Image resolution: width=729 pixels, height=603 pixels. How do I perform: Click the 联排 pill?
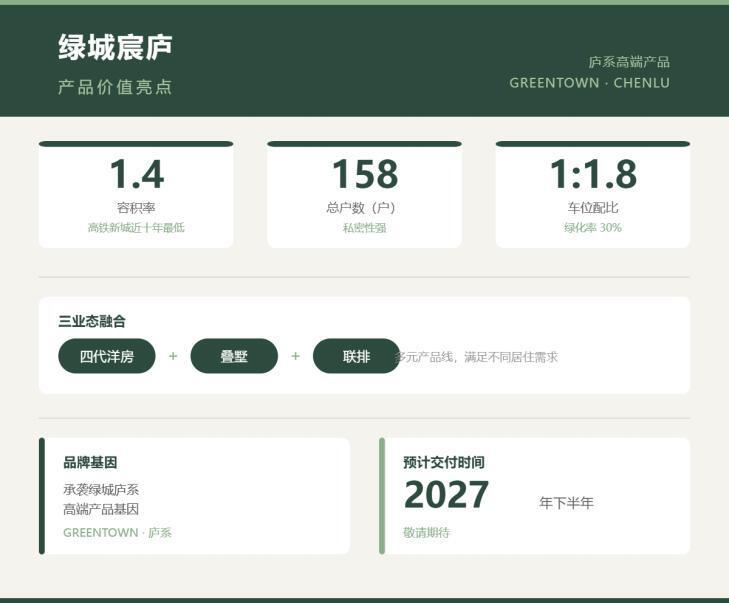[356, 356]
